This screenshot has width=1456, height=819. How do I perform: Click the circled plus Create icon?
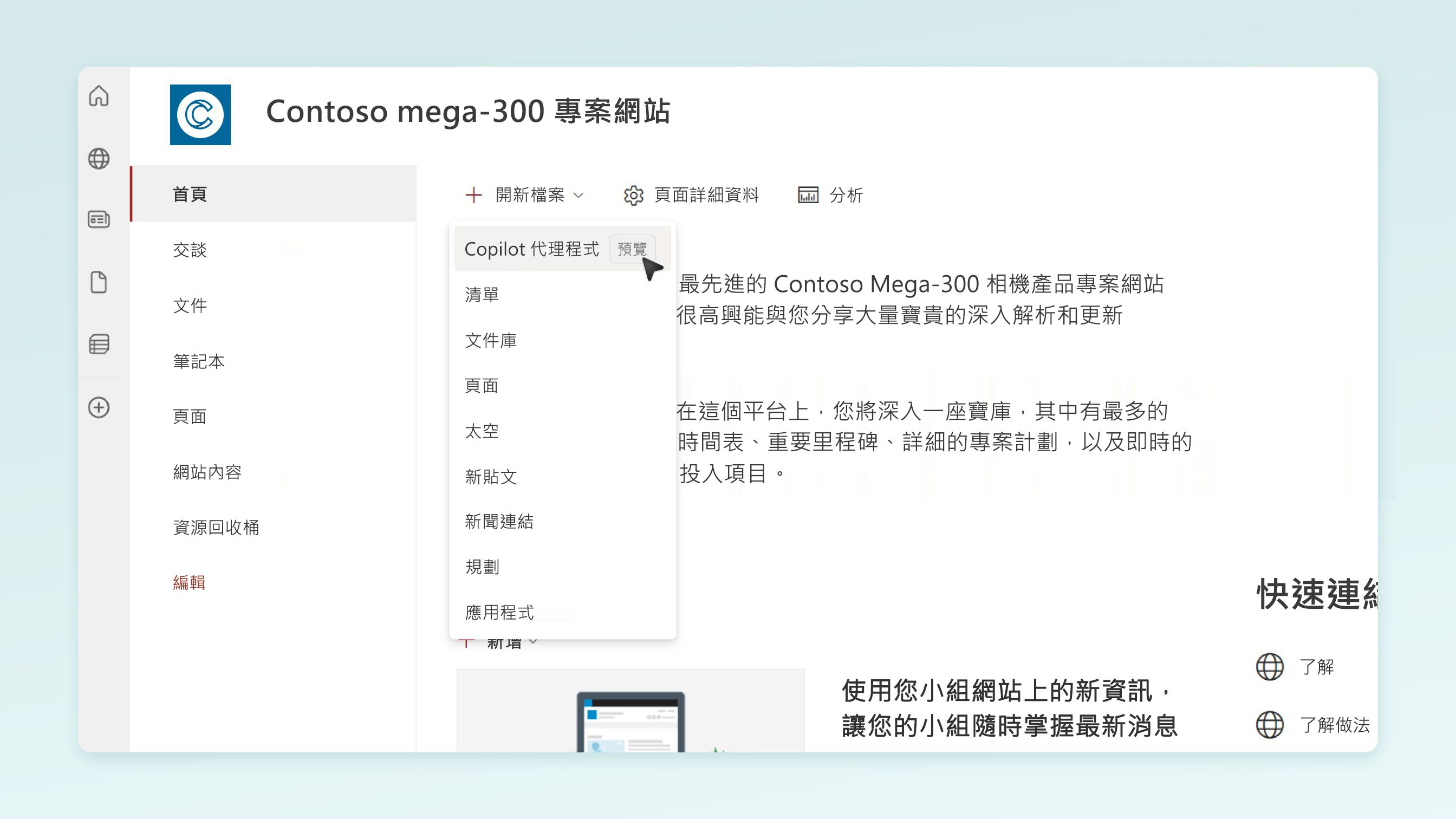click(x=99, y=407)
